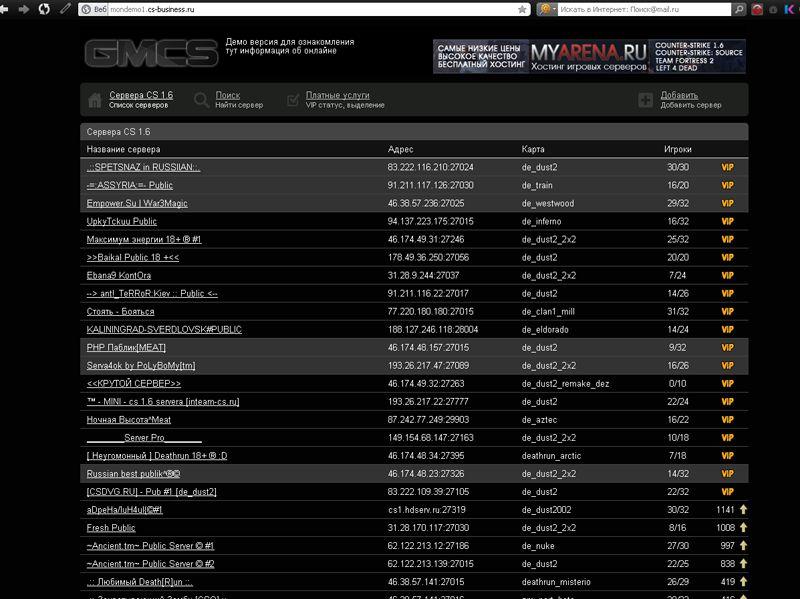The image size is (800, 599).
Task: Click the plus icon beside Добавить
Action: (645, 100)
